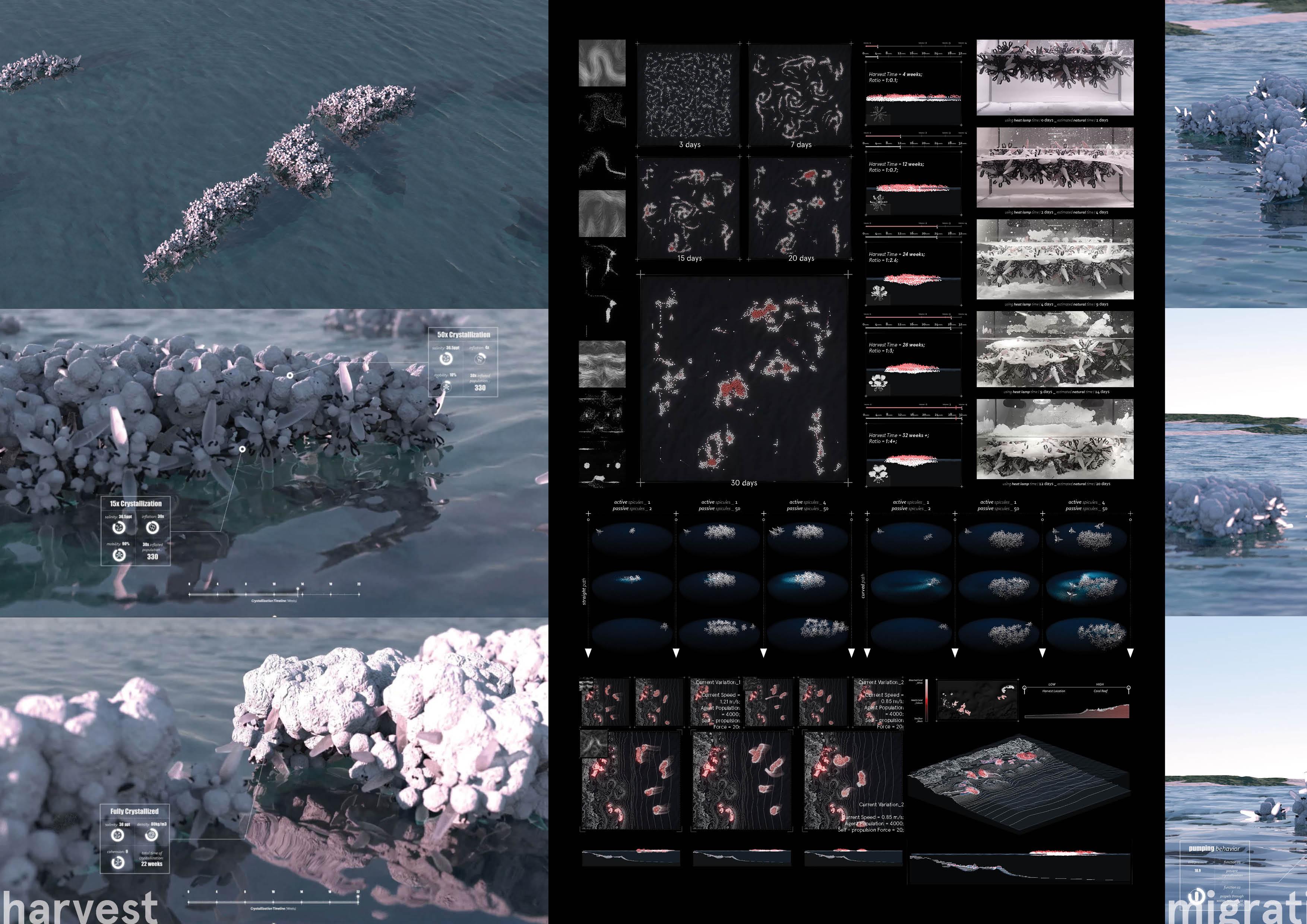Click hotspot marker linked to 50x Crystallization
1307x924 pixels.
tap(290, 375)
